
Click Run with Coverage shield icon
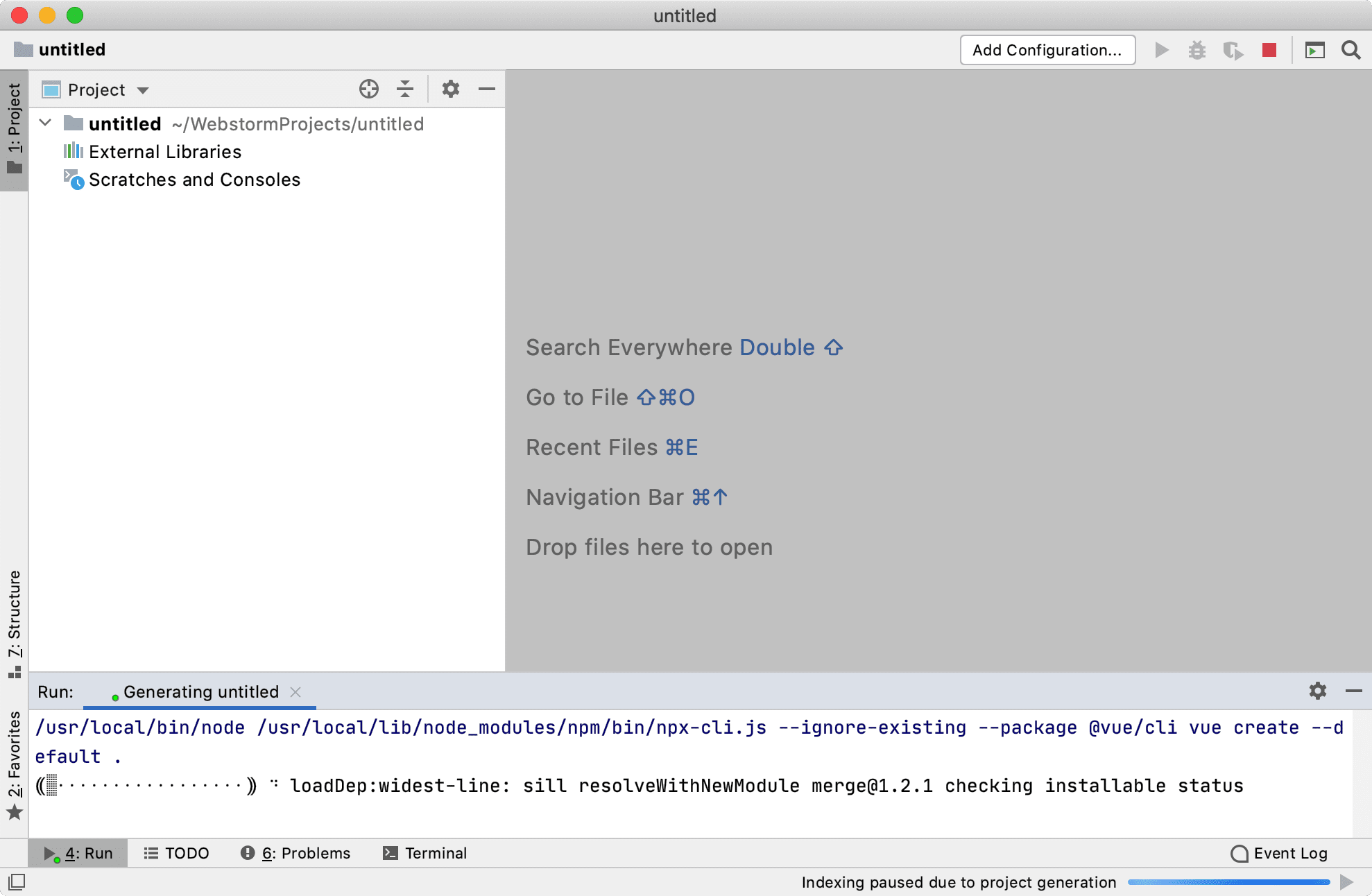pyautogui.click(x=1233, y=50)
